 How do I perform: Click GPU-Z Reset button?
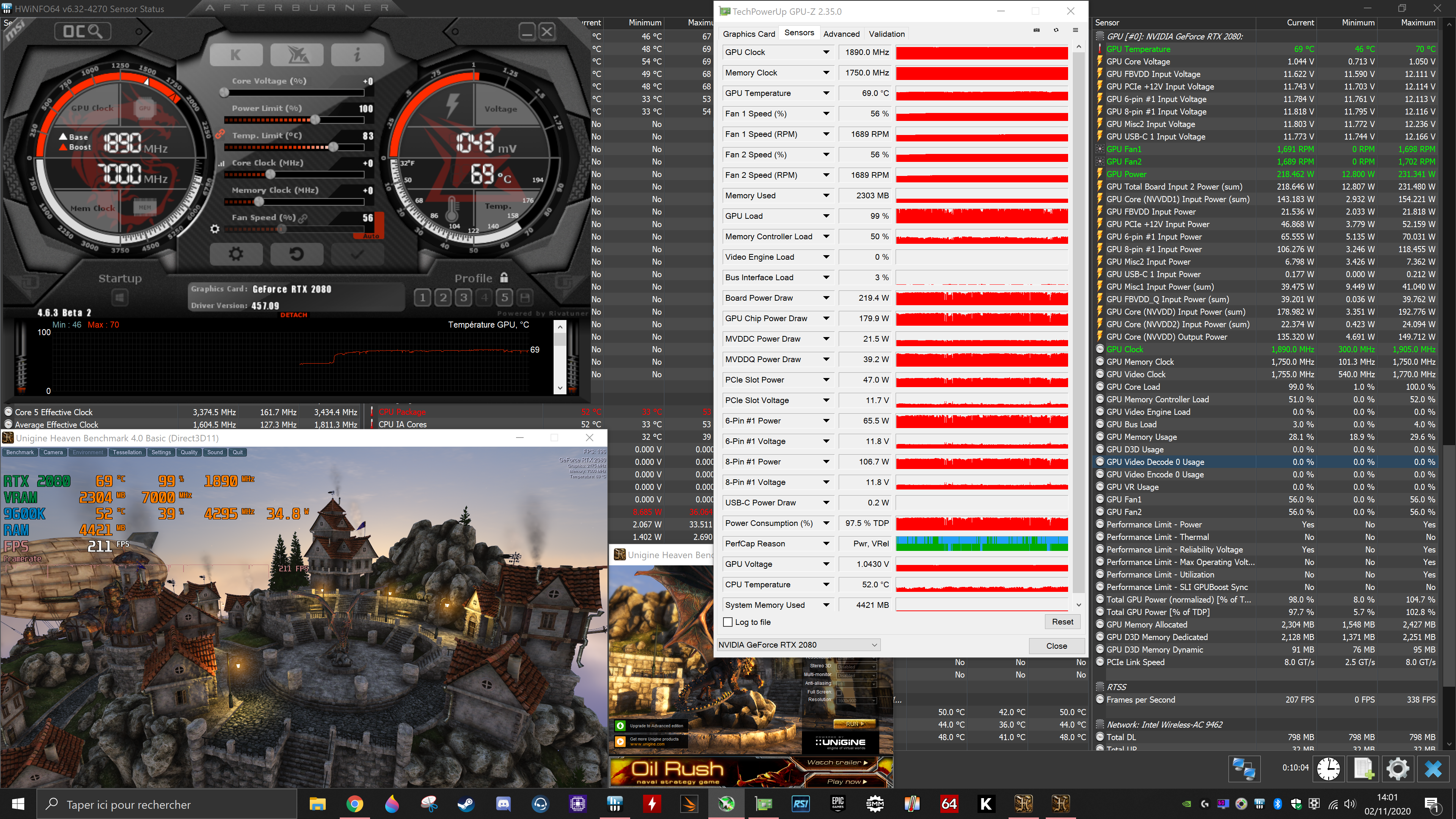[1062, 622]
